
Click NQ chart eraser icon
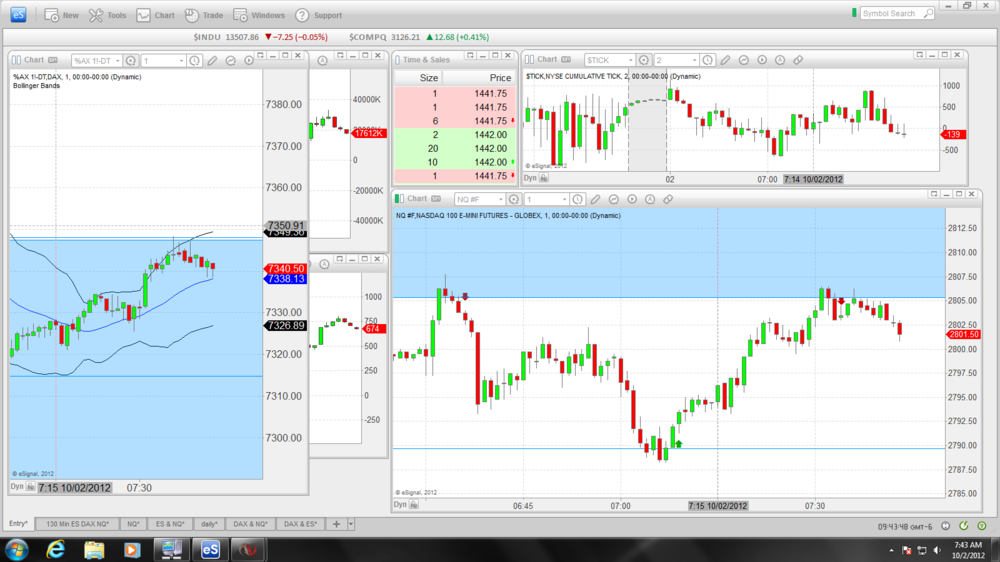[x=668, y=199]
